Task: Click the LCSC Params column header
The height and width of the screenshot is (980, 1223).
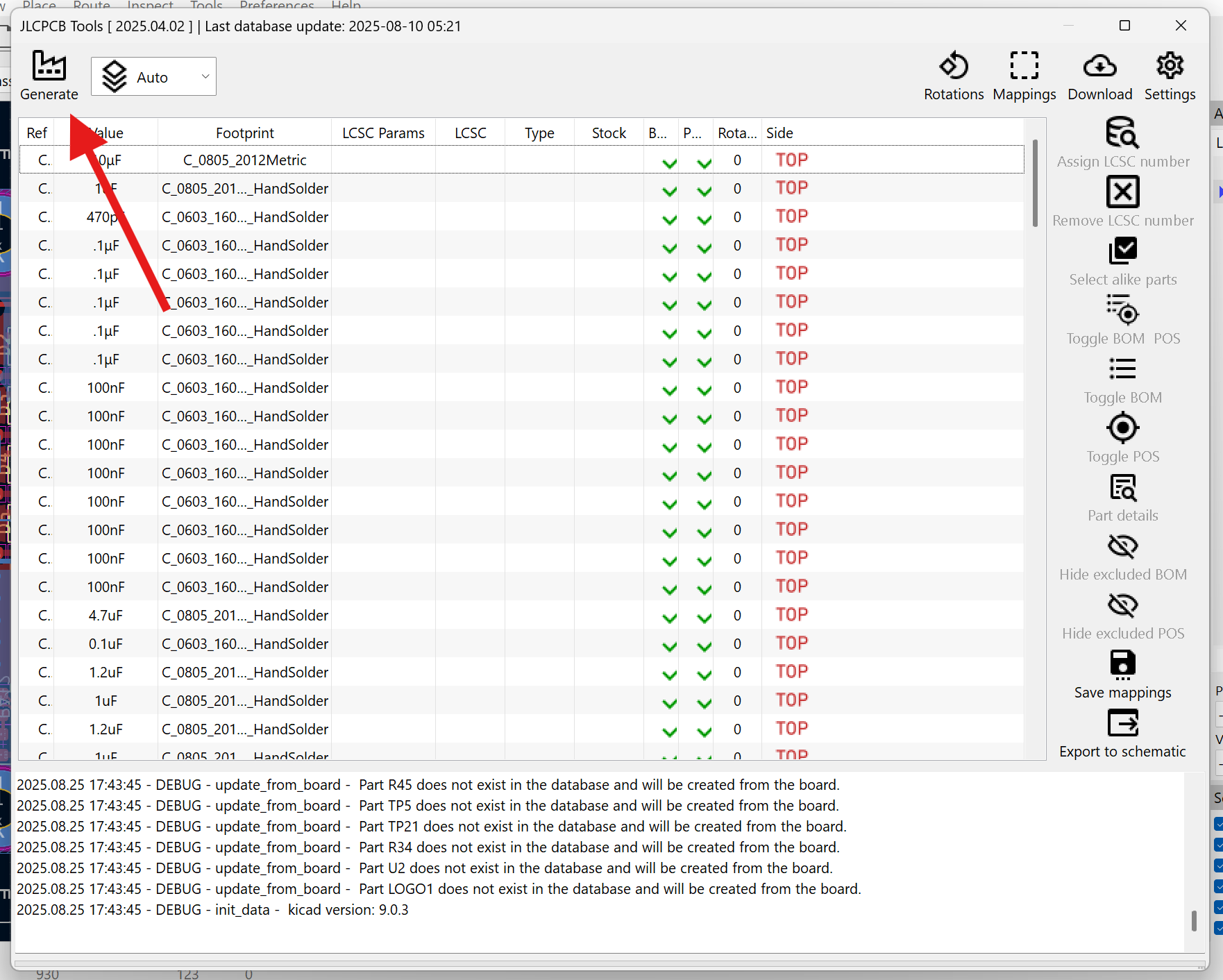Action: 383,133
